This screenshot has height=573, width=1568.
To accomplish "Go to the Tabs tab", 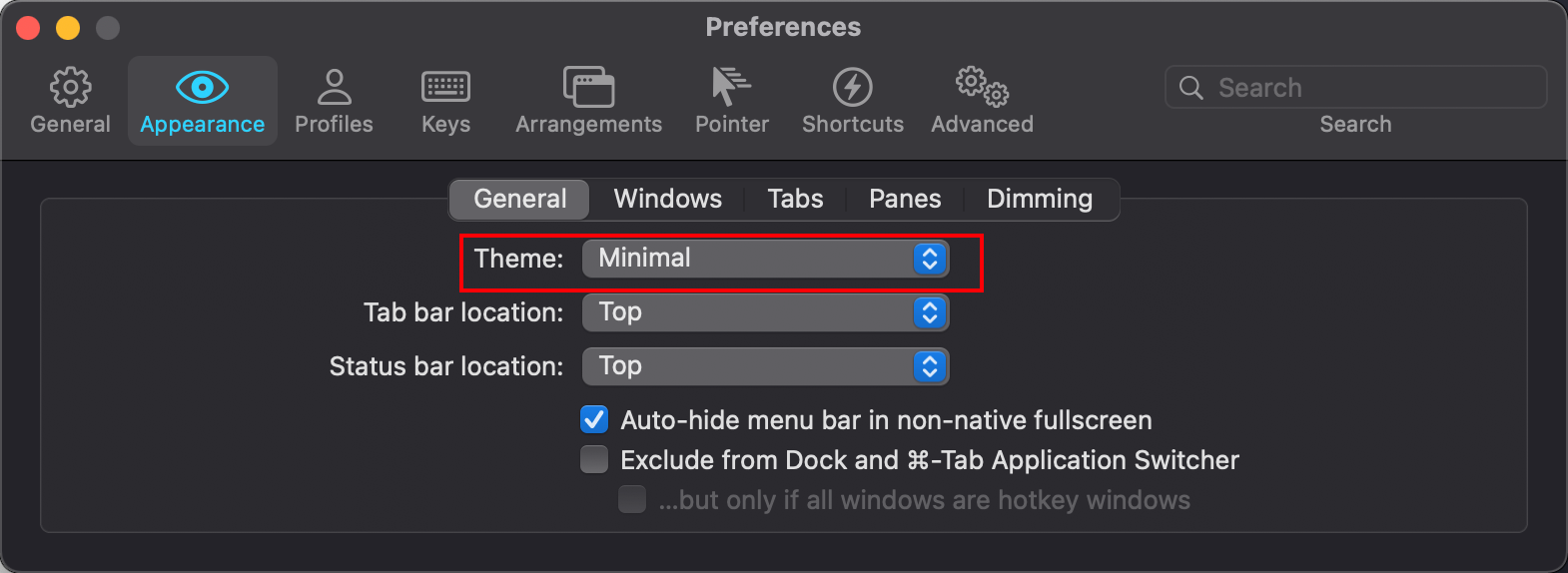I will tap(795, 199).
